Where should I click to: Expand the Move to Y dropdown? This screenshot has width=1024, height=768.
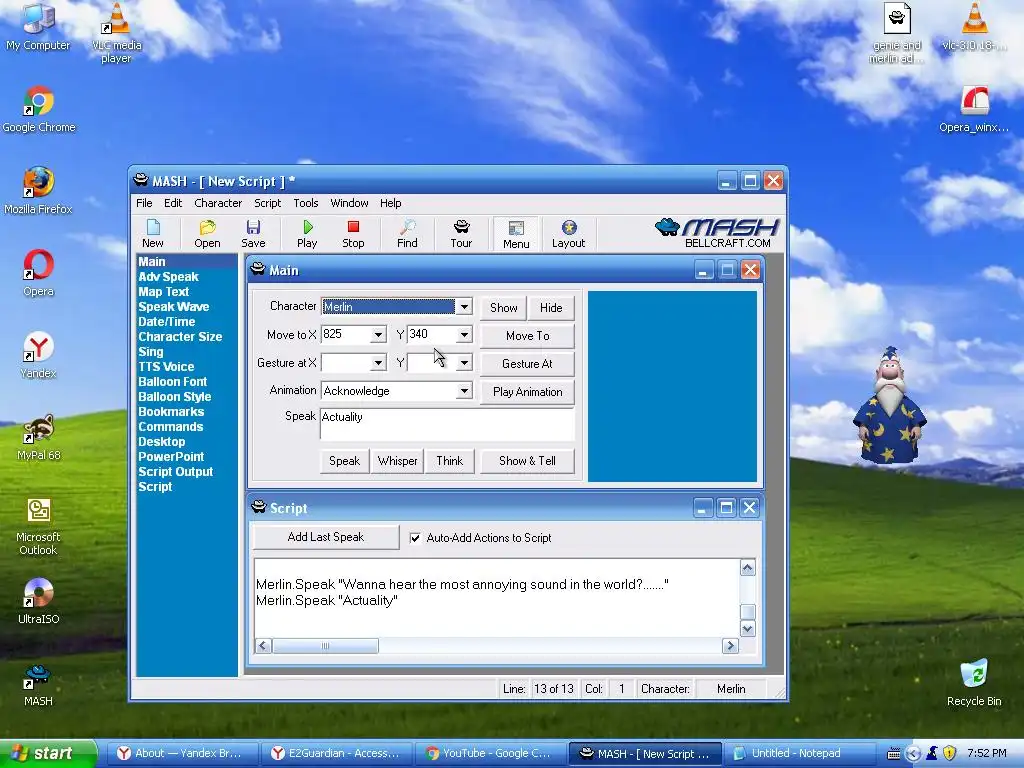tap(464, 335)
